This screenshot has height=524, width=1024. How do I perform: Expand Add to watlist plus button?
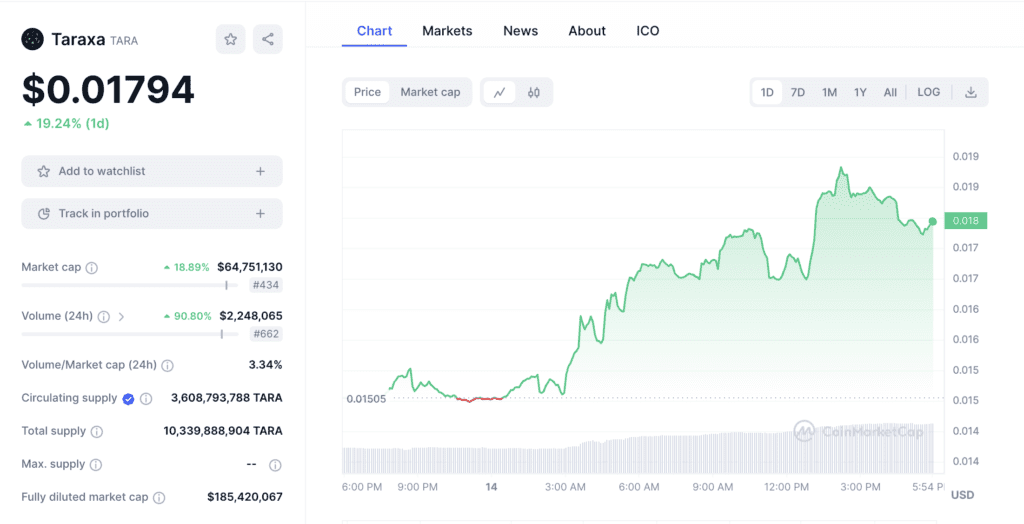[260, 171]
